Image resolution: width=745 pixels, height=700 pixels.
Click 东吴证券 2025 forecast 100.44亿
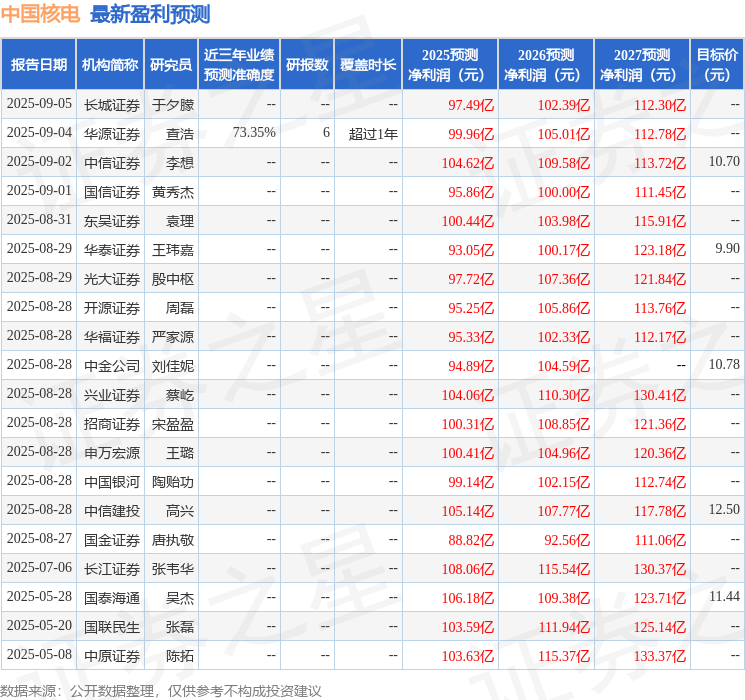tap(468, 221)
